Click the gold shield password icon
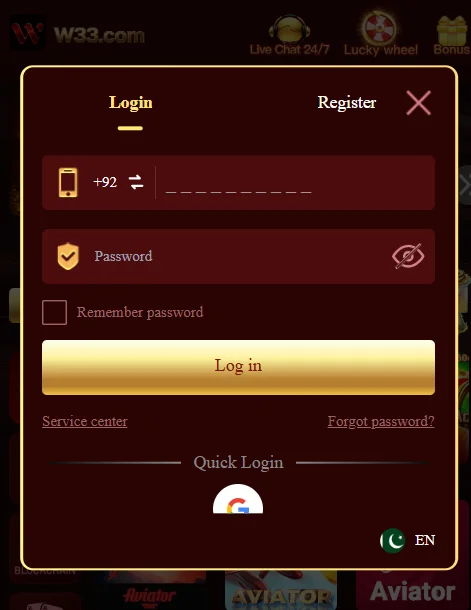This screenshot has width=471, height=610. (x=68, y=256)
